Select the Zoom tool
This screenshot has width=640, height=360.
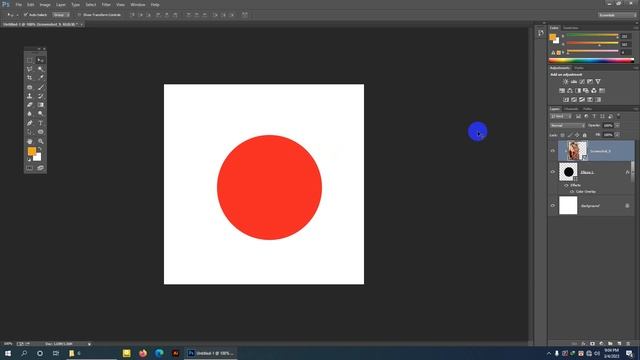(x=40, y=141)
